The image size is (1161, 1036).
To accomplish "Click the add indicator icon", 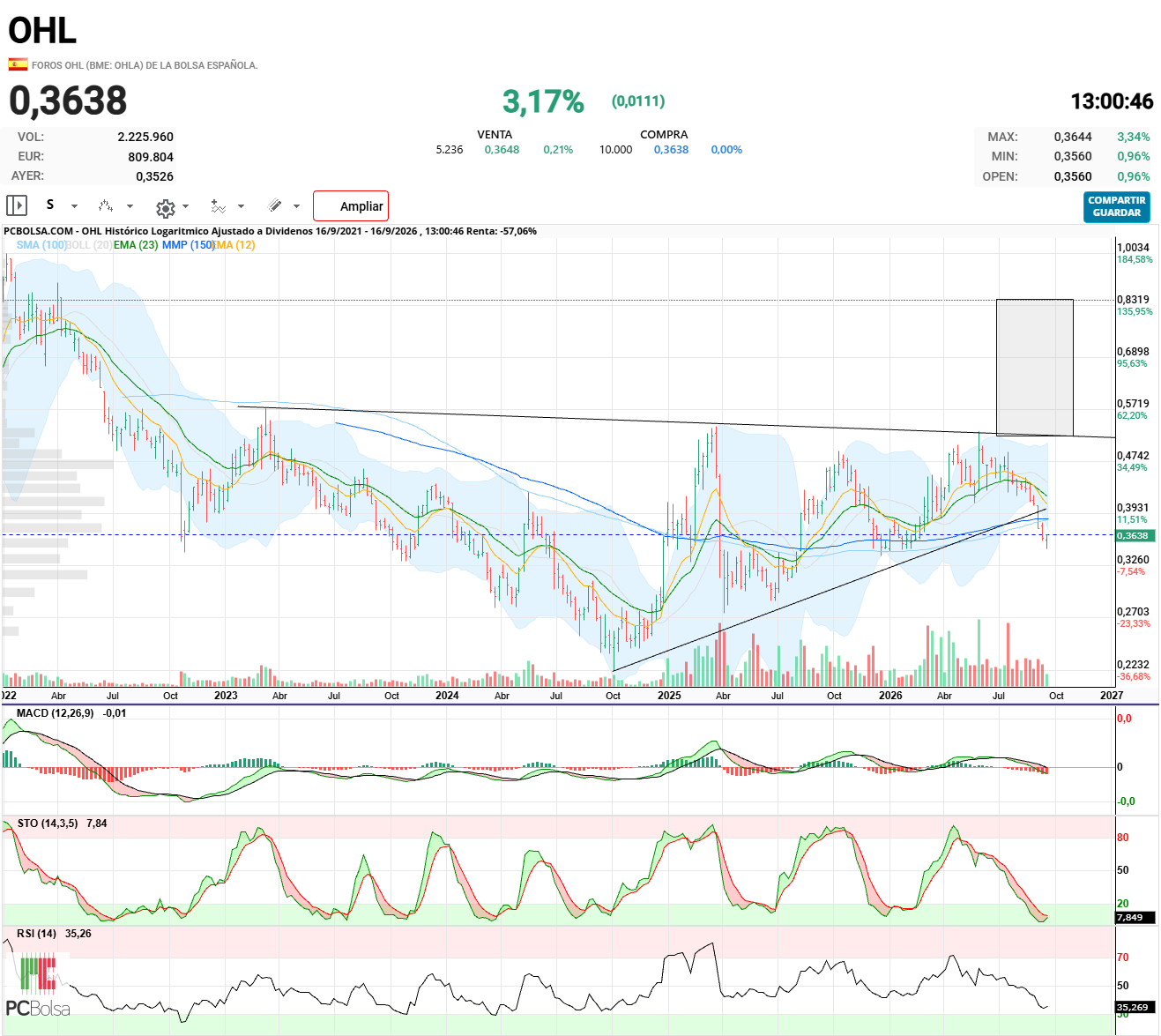I will (x=218, y=206).
